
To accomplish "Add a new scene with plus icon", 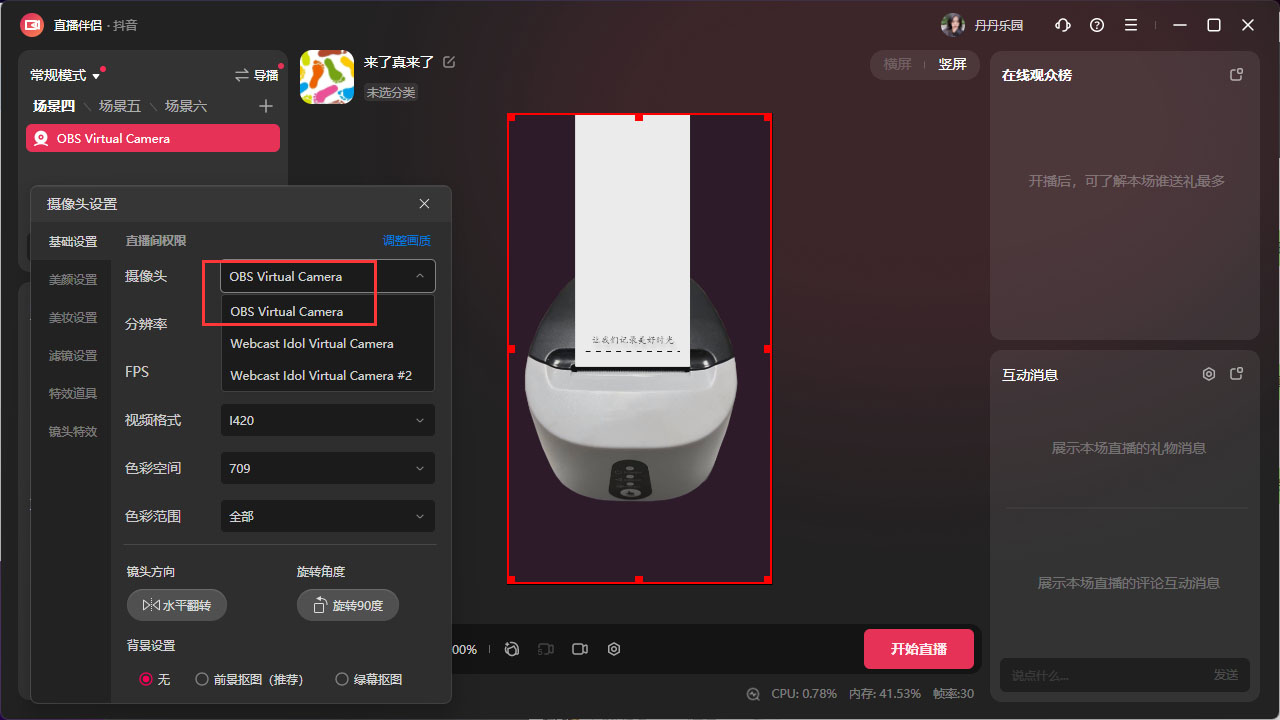I will (265, 106).
